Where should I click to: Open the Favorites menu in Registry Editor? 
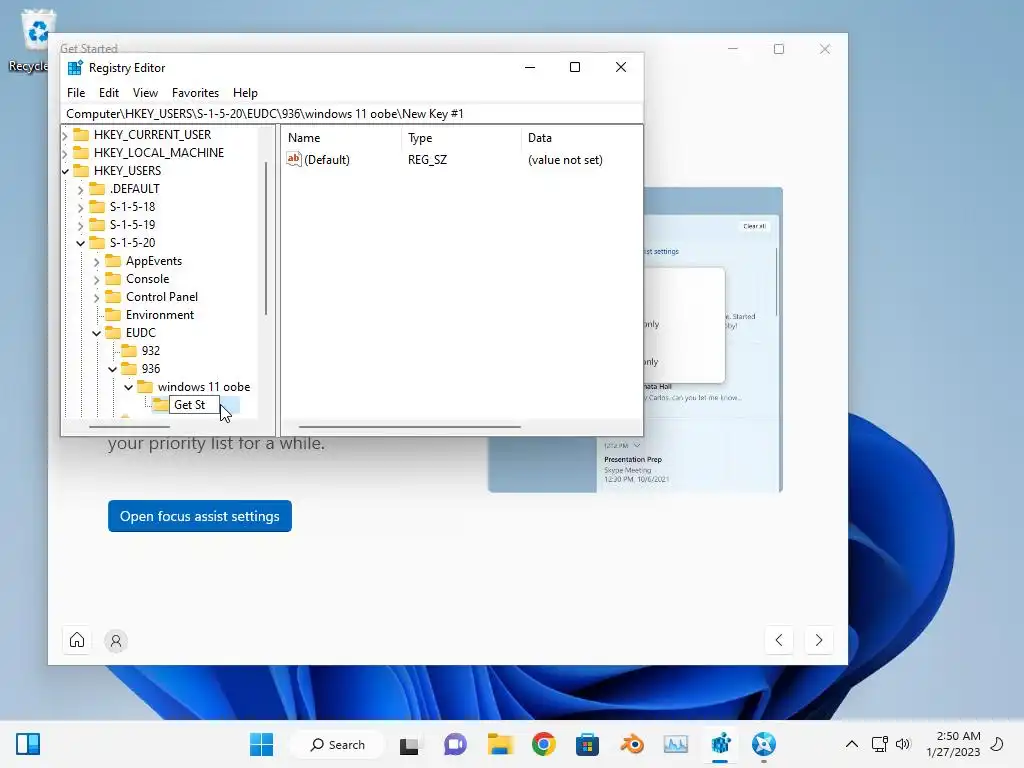(195, 93)
